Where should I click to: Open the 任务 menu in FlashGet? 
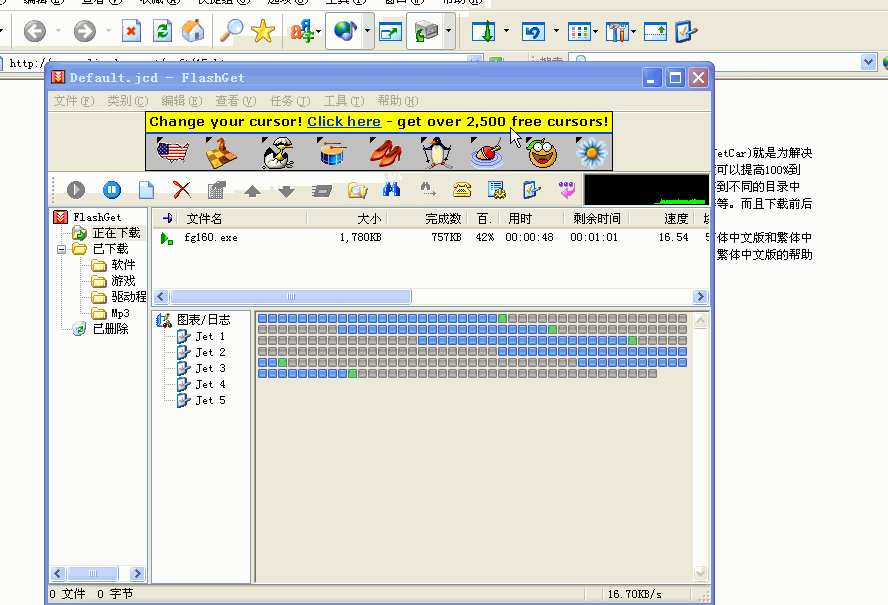click(x=289, y=101)
